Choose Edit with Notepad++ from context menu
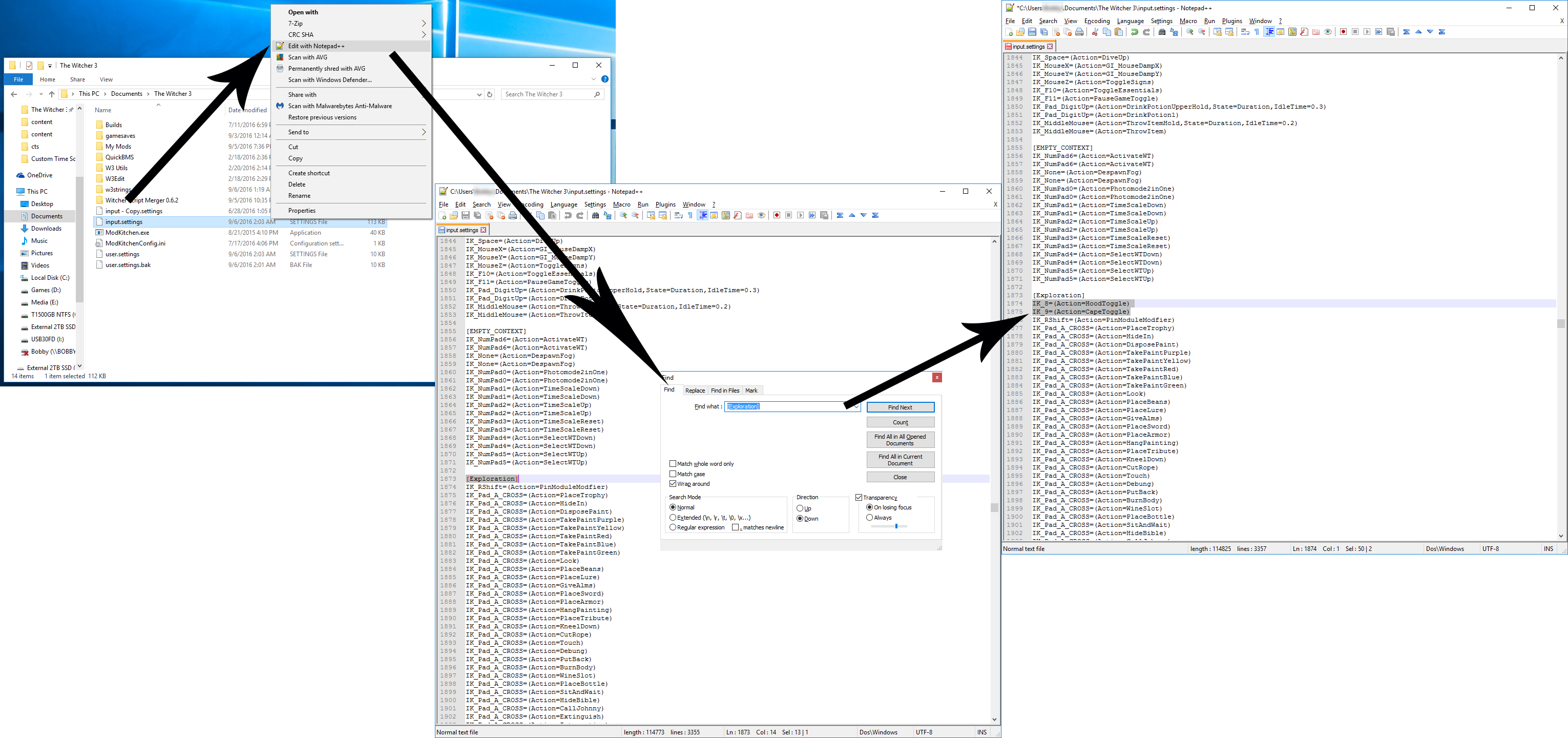1568x738 pixels. 352,46
